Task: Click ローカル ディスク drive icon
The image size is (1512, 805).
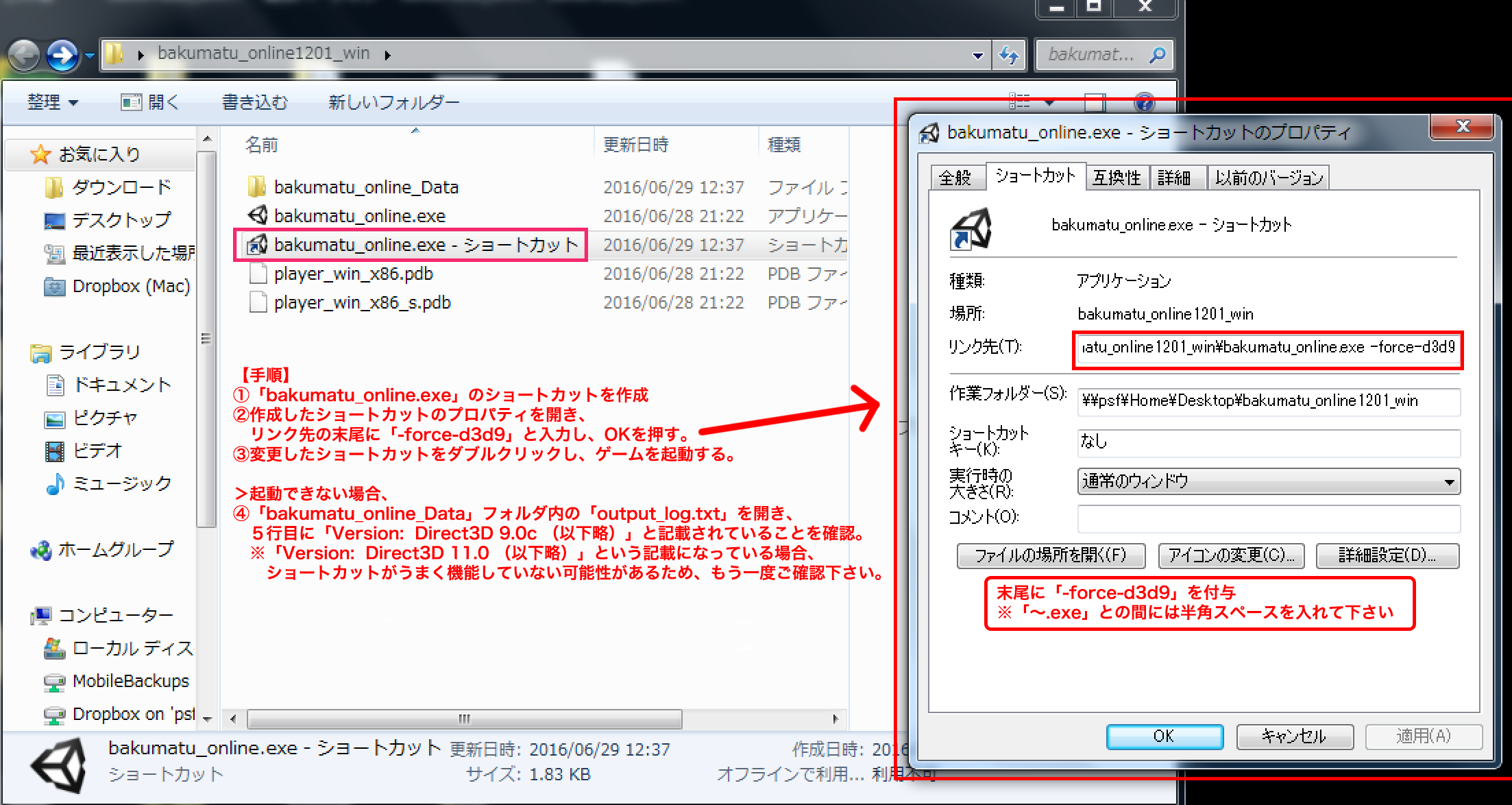Action: [x=54, y=648]
